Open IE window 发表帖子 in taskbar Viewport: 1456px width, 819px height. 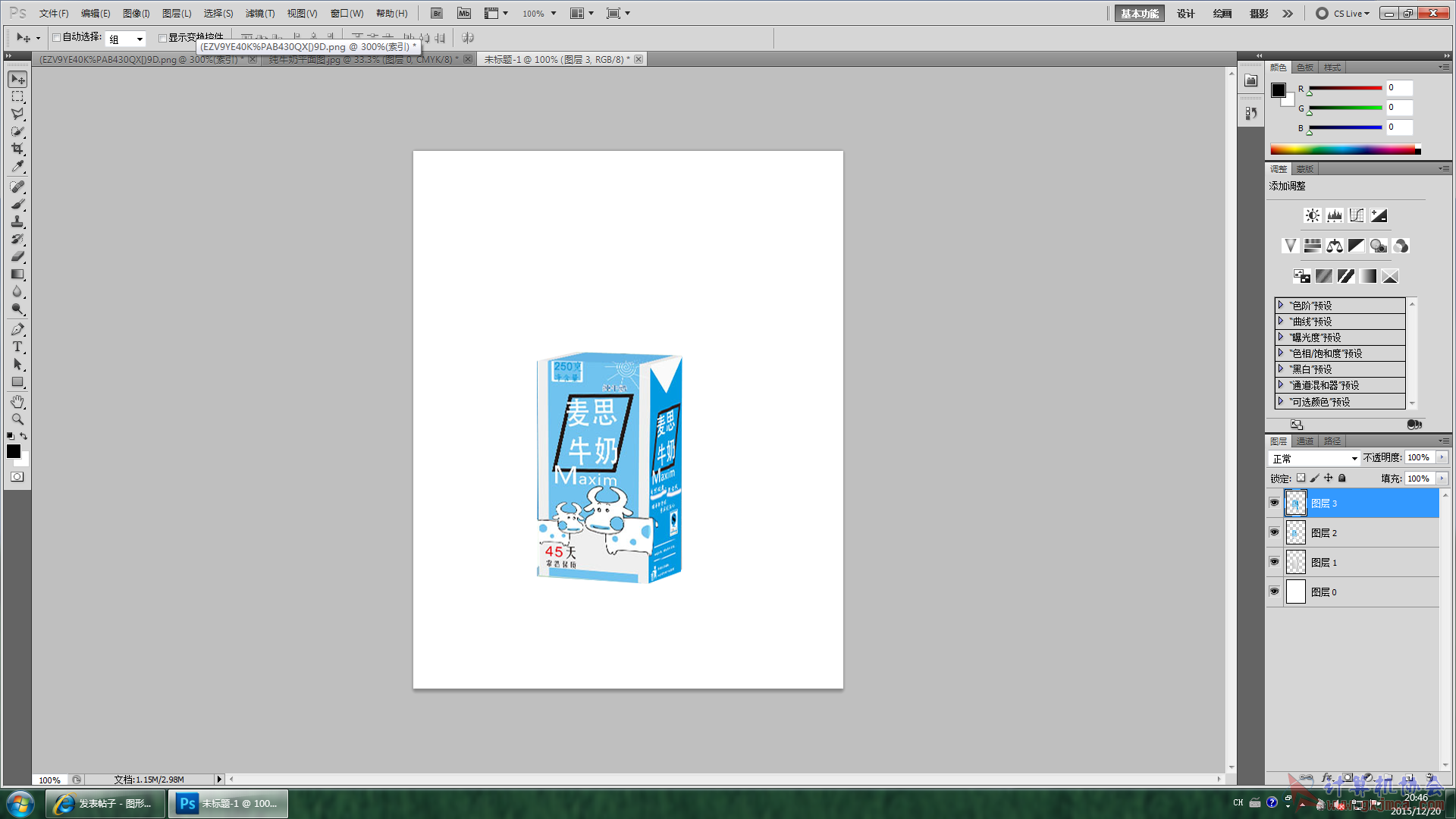[x=105, y=803]
